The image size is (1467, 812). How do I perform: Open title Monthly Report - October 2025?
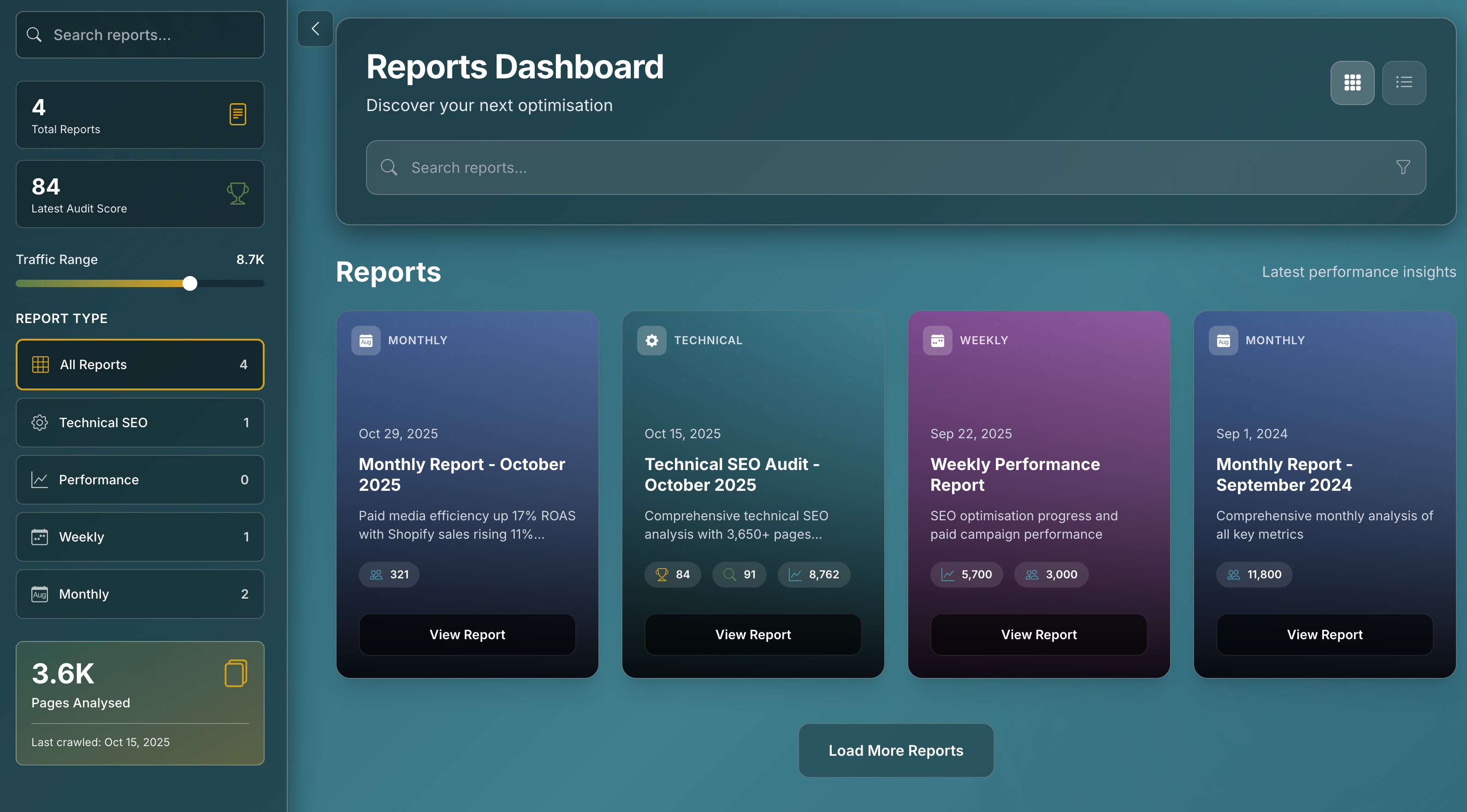tap(462, 474)
